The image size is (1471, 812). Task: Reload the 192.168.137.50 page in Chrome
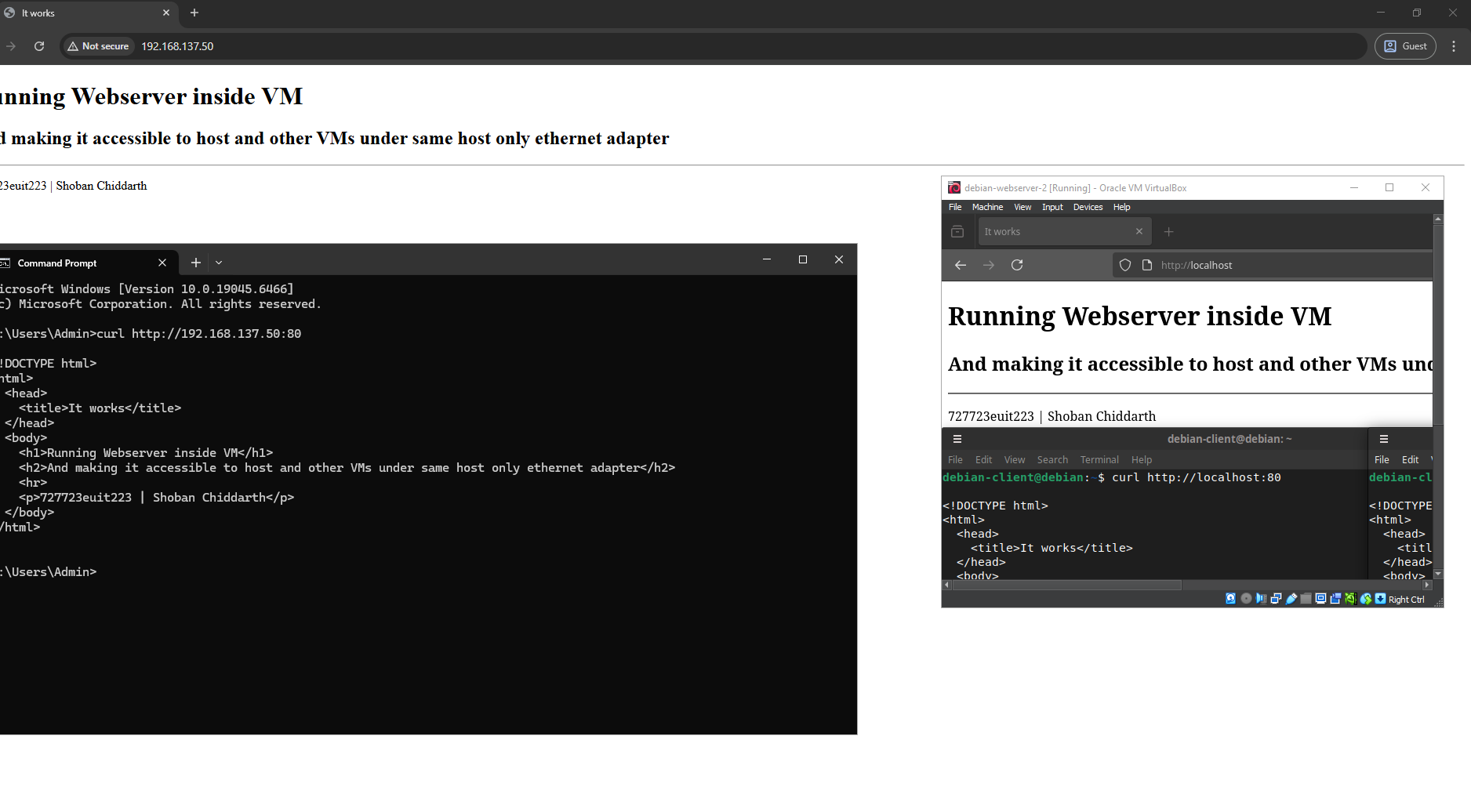coord(39,46)
